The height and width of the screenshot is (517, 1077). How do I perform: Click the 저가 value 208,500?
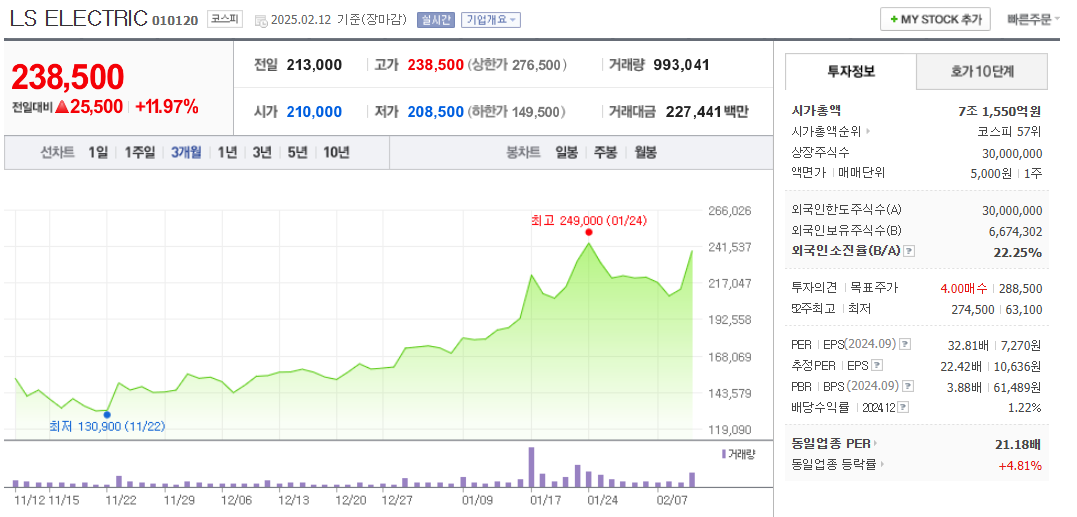[435, 112]
